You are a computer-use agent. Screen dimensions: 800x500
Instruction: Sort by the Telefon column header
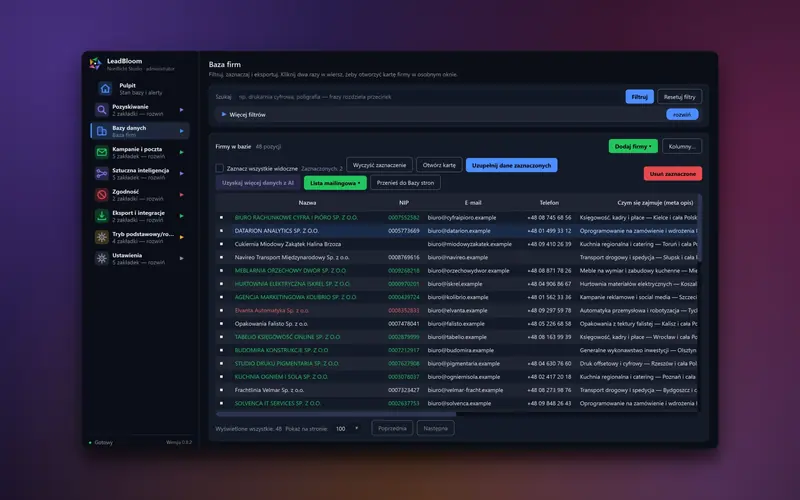point(549,203)
